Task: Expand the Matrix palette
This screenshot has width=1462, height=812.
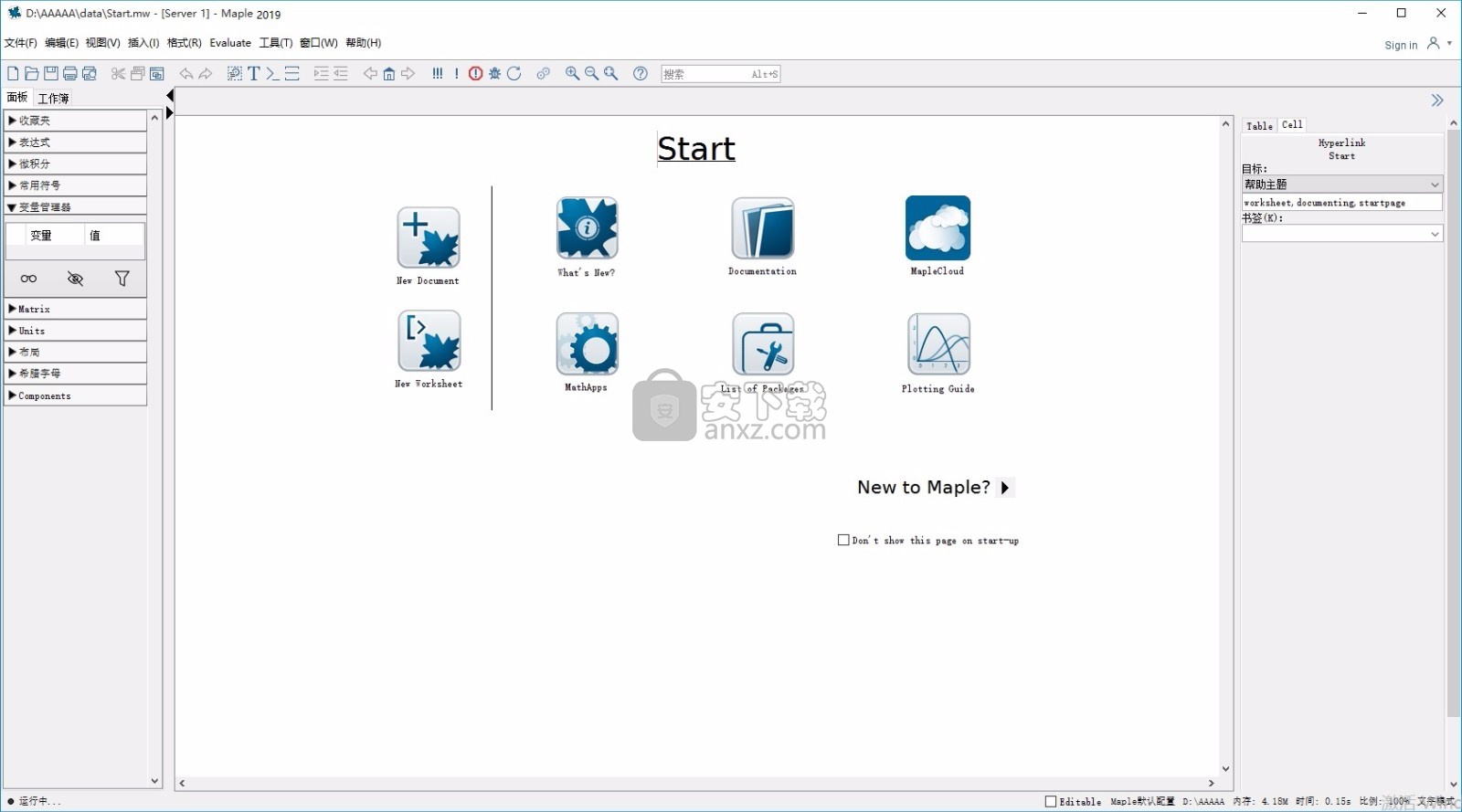Action: click(x=76, y=309)
